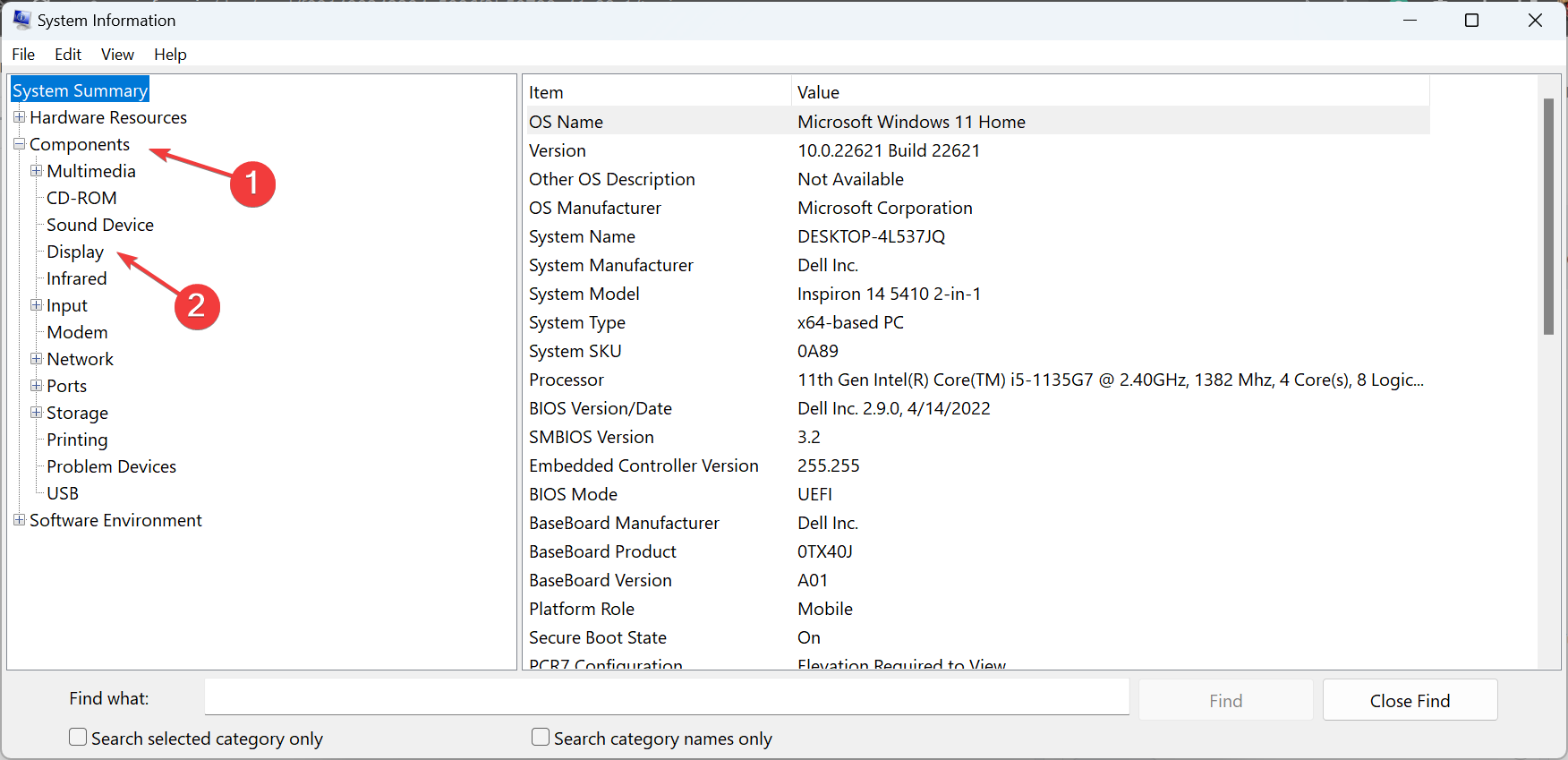
Task: Click the Item column header
Action: click(659, 92)
